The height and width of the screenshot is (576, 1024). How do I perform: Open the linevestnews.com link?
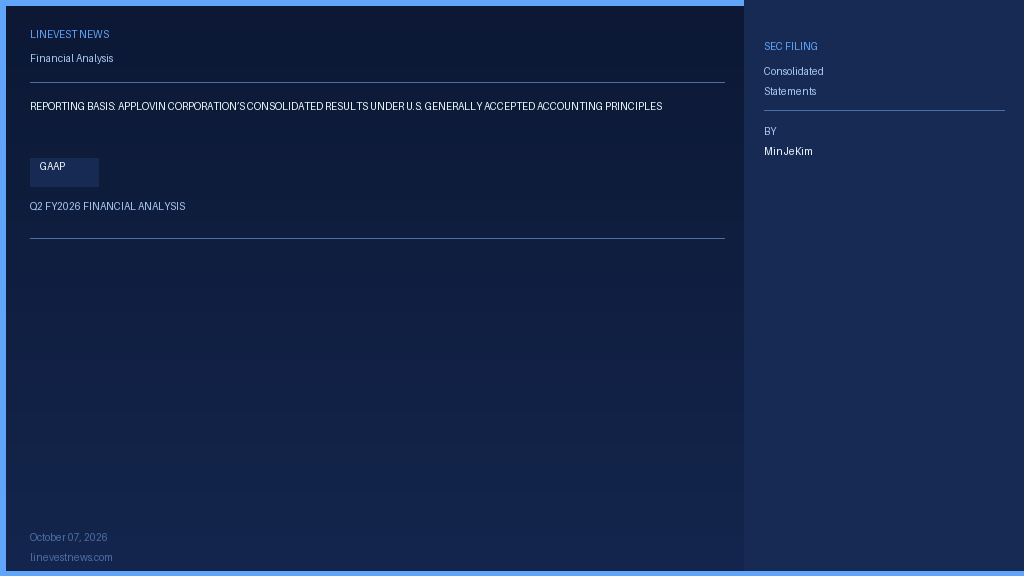[x=71, y=557]
